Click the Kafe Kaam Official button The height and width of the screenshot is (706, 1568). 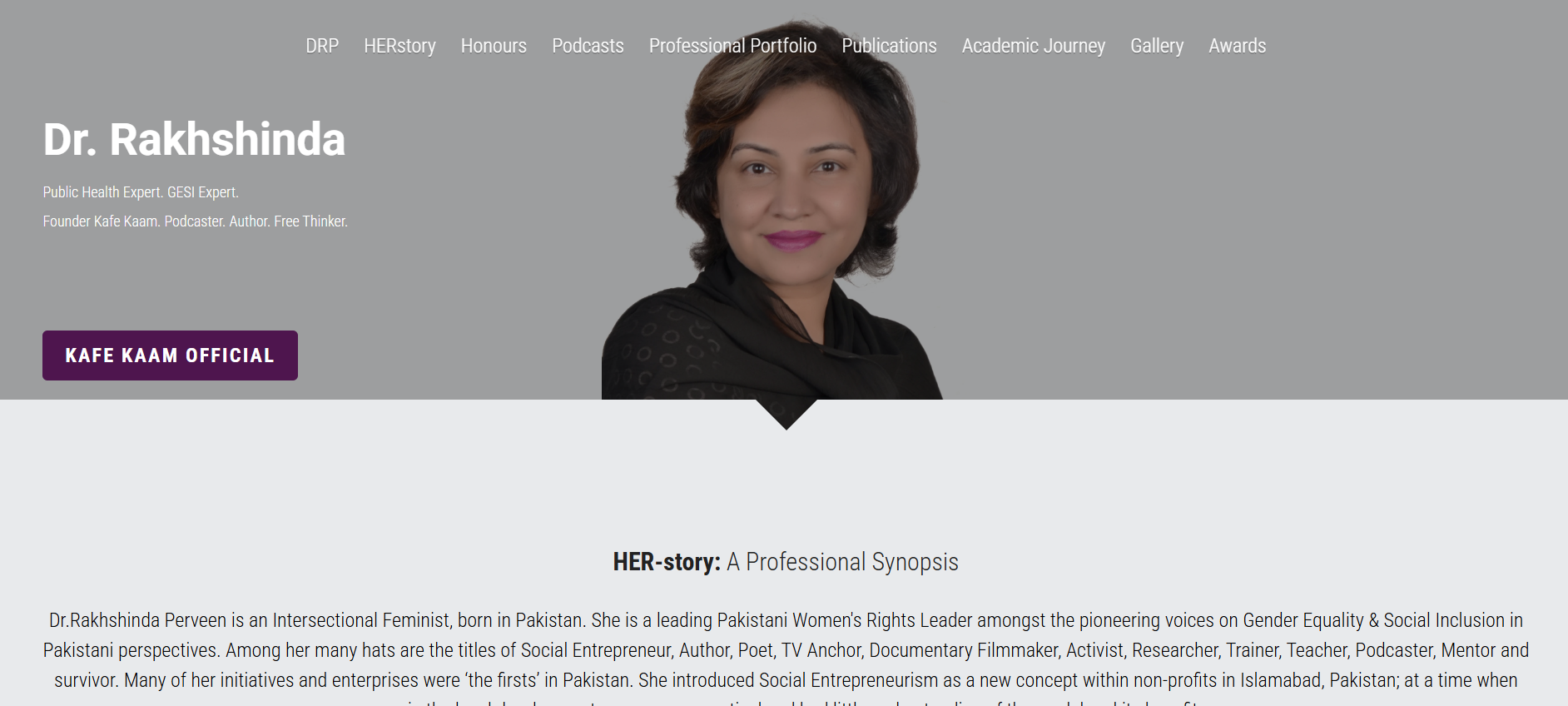coord(170,355)
